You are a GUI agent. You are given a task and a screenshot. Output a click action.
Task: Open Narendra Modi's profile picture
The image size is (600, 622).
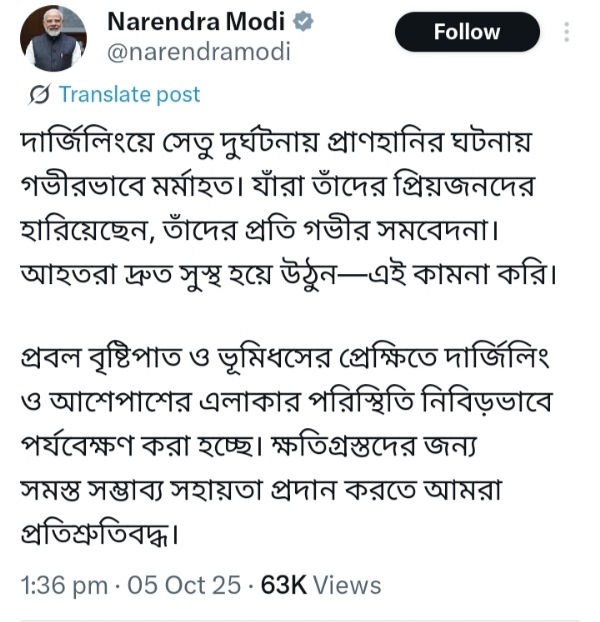click(x=53, y=38)
